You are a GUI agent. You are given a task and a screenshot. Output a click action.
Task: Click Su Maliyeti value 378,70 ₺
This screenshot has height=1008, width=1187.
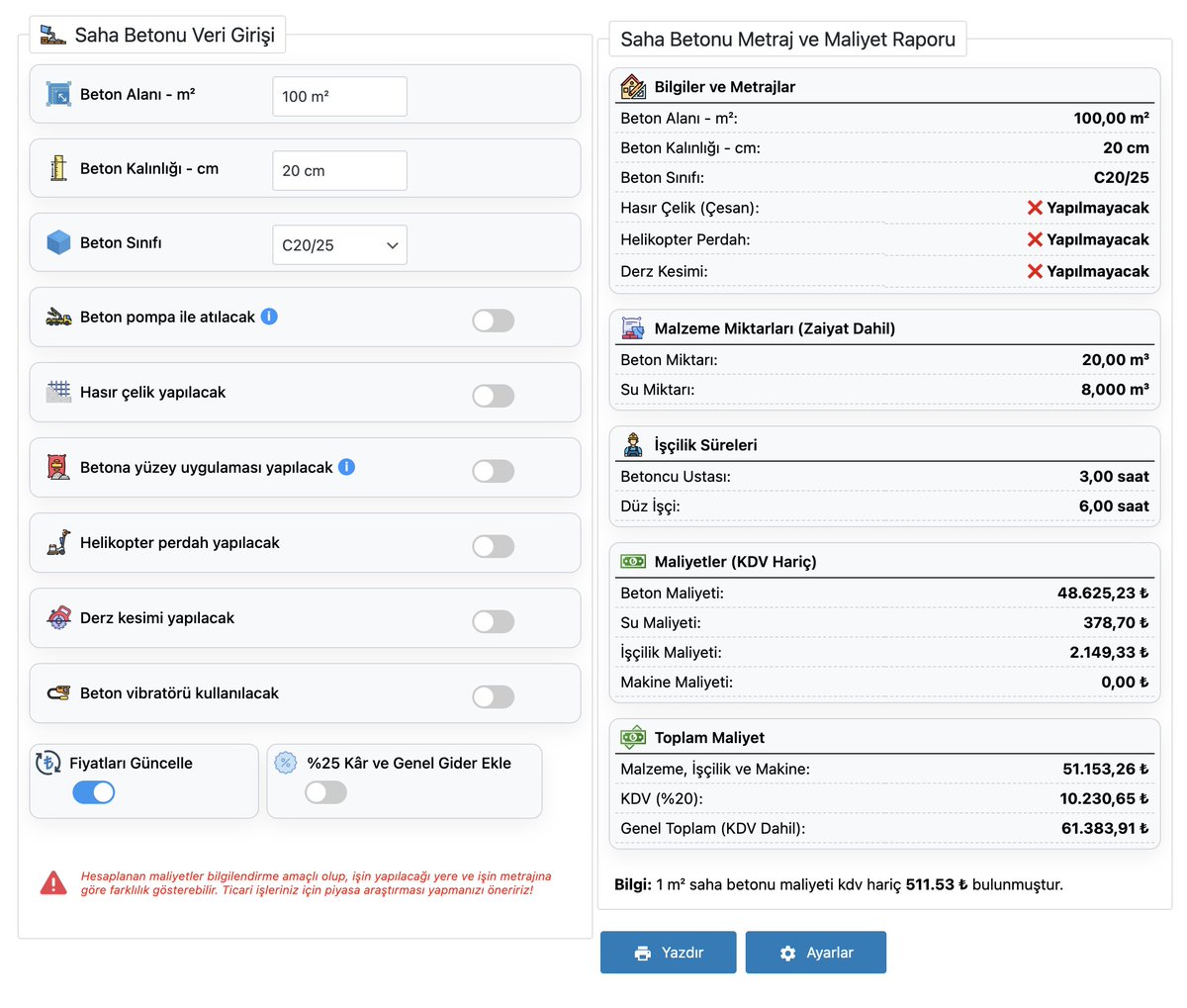(x=1116, y=622)
